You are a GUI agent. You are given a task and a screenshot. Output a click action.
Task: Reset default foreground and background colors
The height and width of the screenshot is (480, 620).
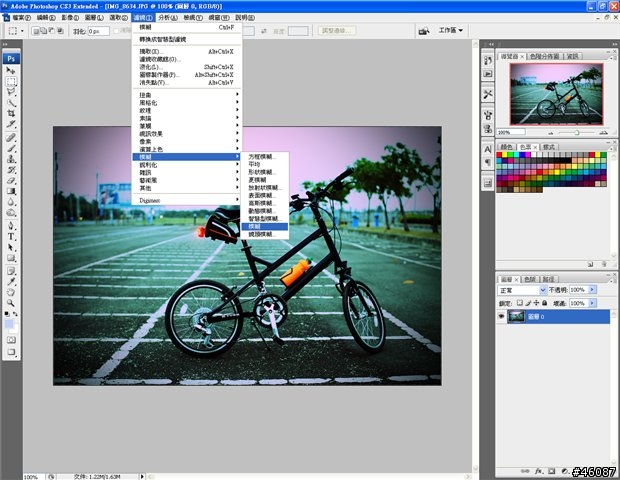click(7, 314)
